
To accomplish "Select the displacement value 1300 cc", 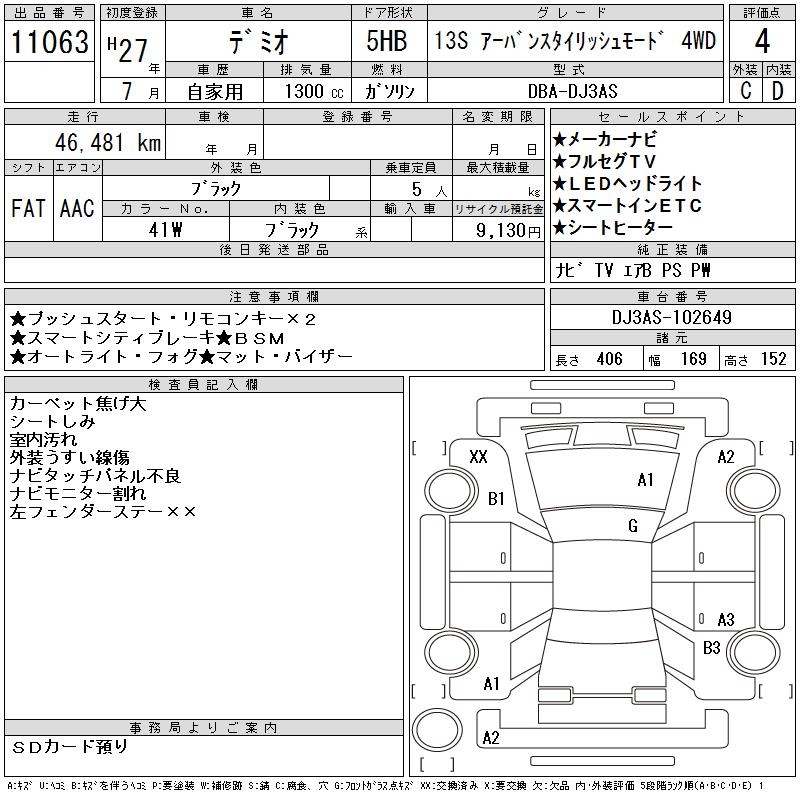I will coord(314,91).
